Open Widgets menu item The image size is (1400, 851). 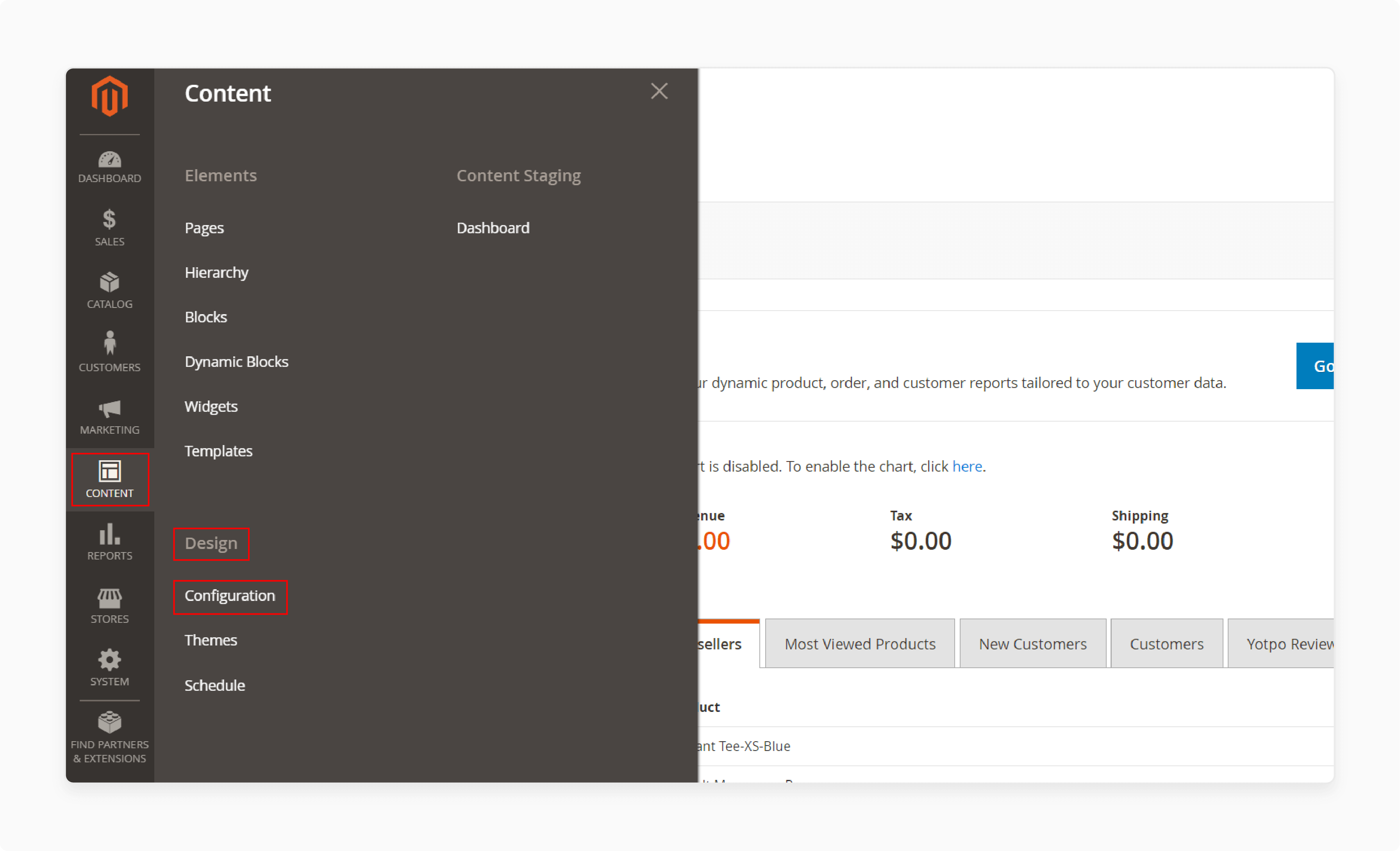click(x=211, y=406)
